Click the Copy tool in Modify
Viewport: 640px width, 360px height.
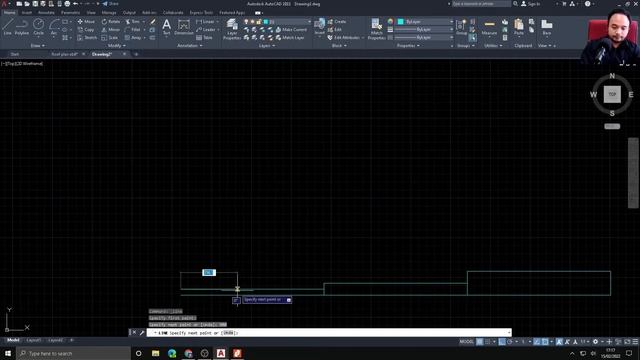(x=86, y=30)
